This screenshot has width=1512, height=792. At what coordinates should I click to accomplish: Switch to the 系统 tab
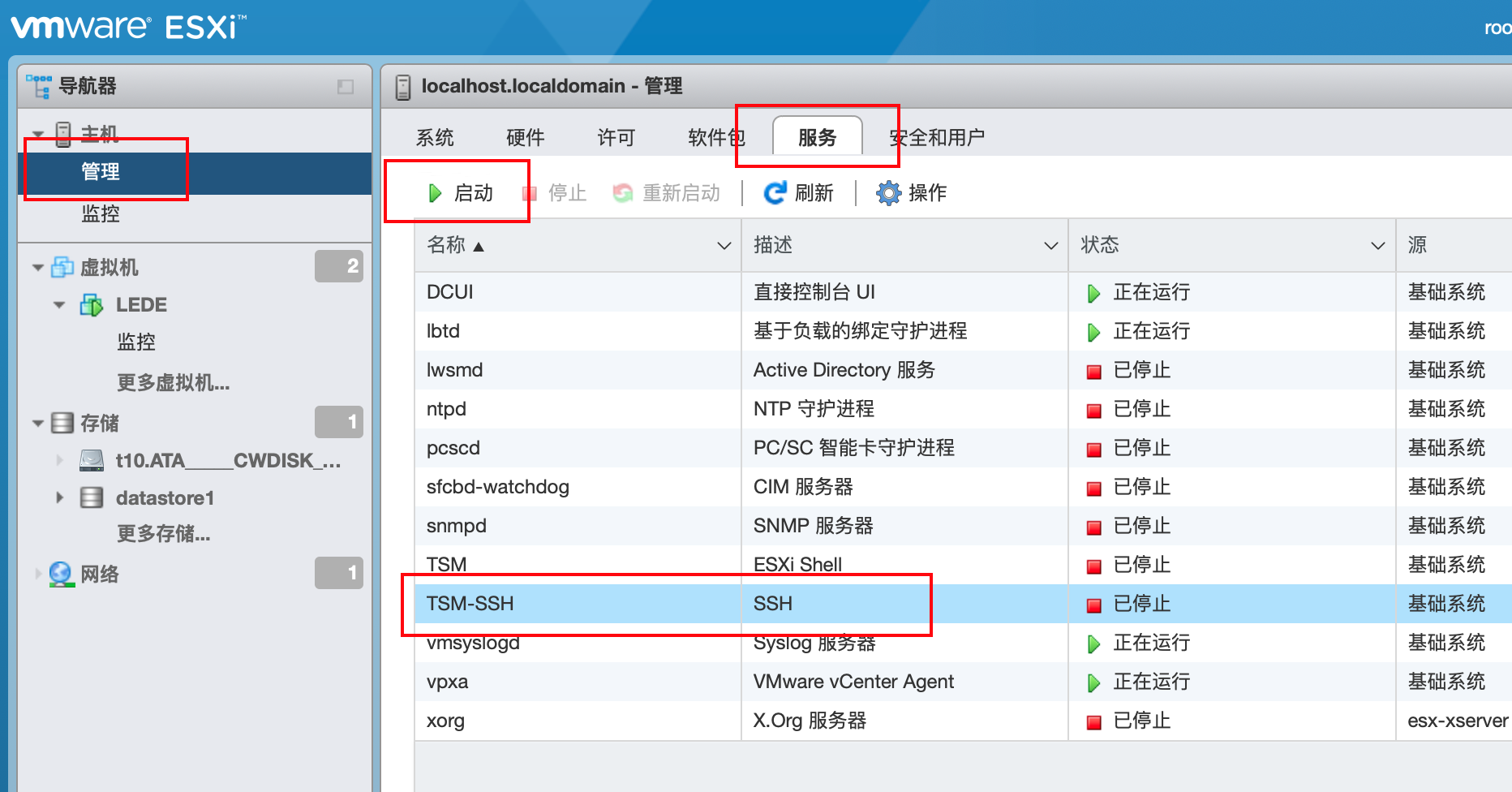point(435,137)
